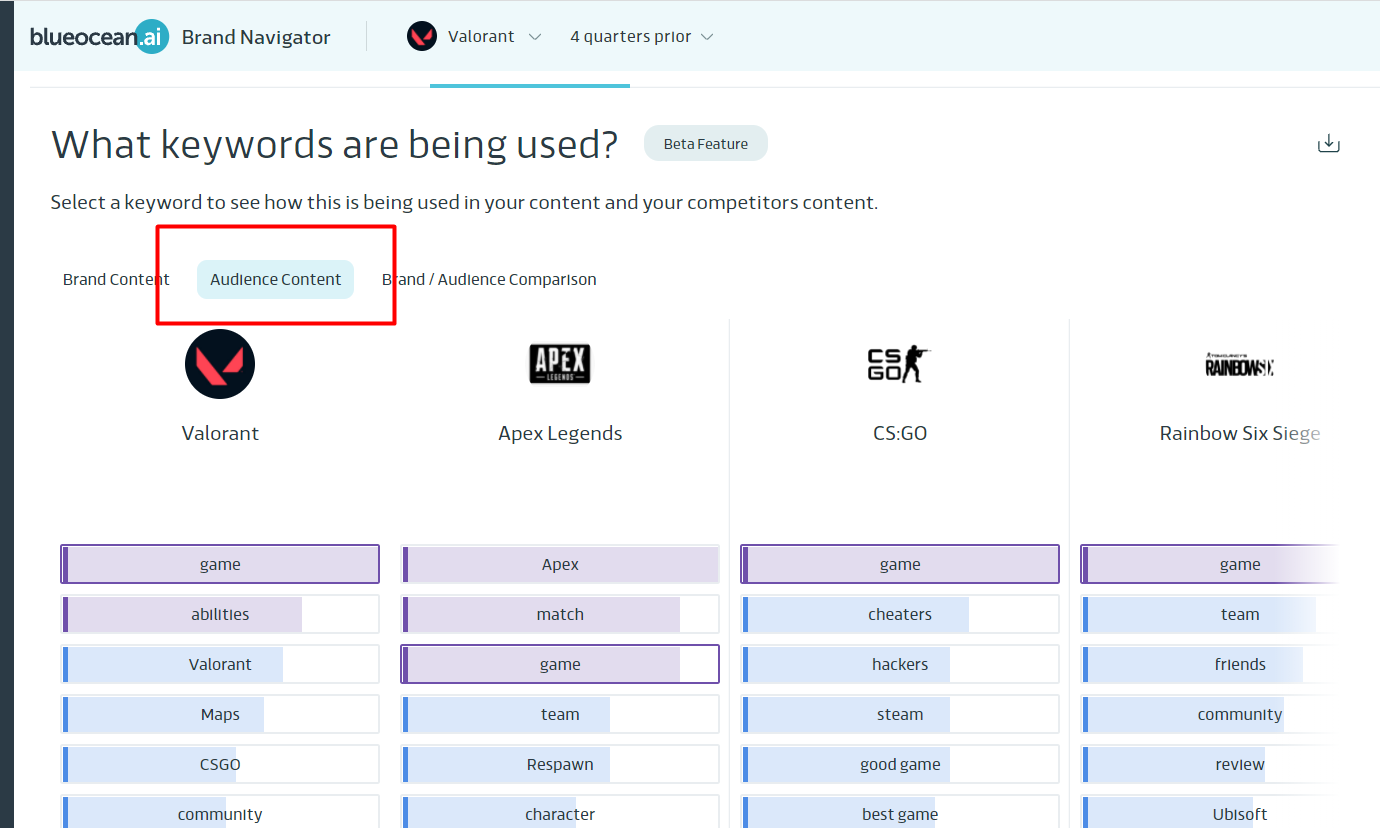Click the Apex Legends column name

[x=560, y=434]
